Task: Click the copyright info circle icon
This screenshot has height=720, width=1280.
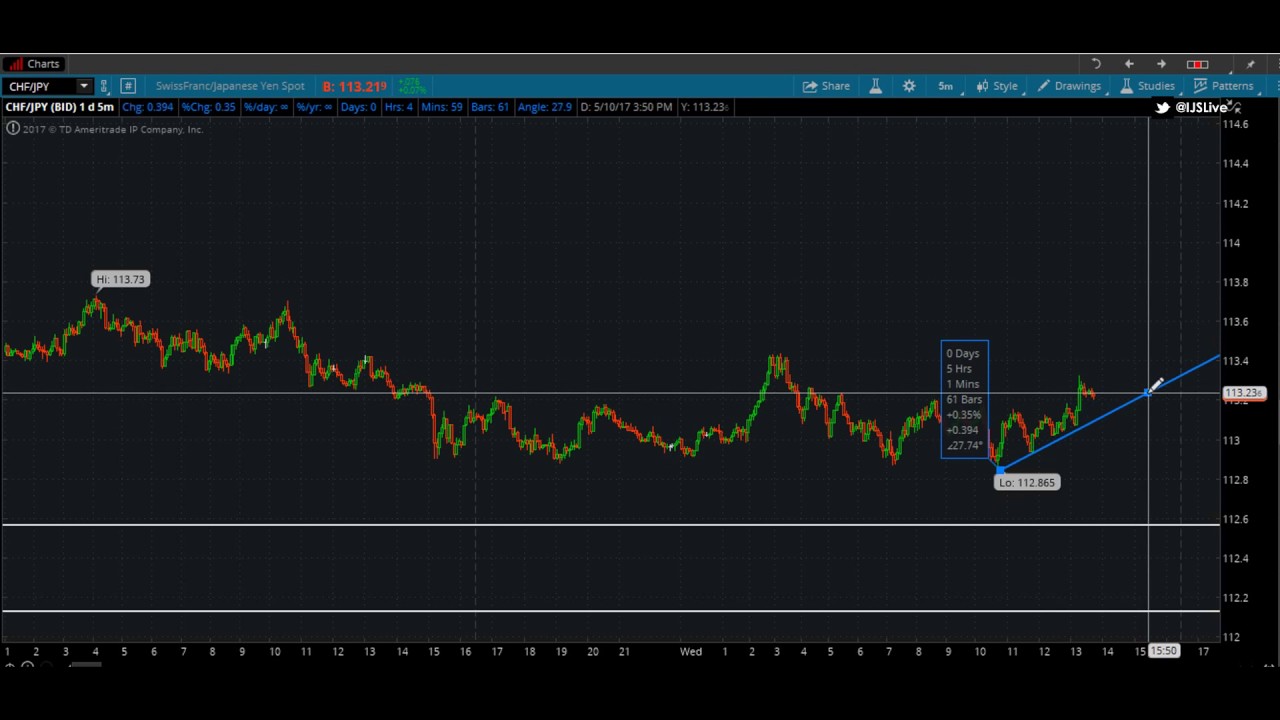Action: (x=12, y=129)
